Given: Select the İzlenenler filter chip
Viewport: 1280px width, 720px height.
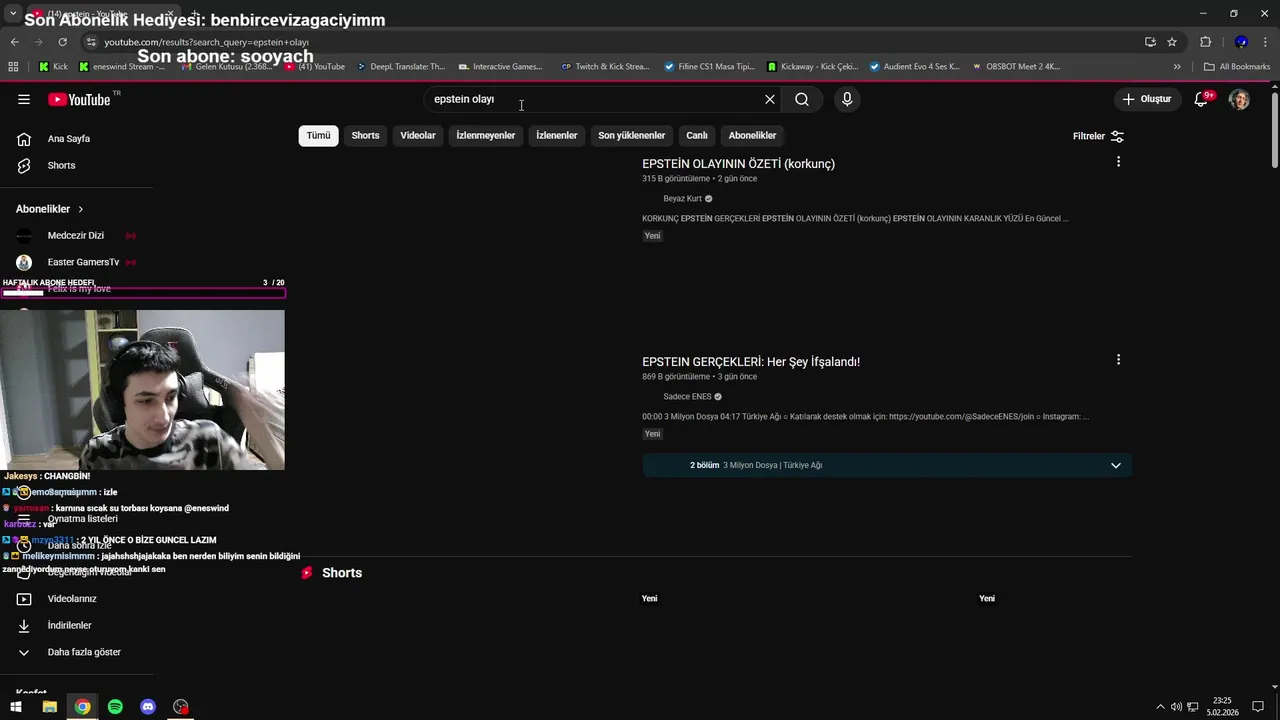Looking at the screenshot, I should point(556,135).
